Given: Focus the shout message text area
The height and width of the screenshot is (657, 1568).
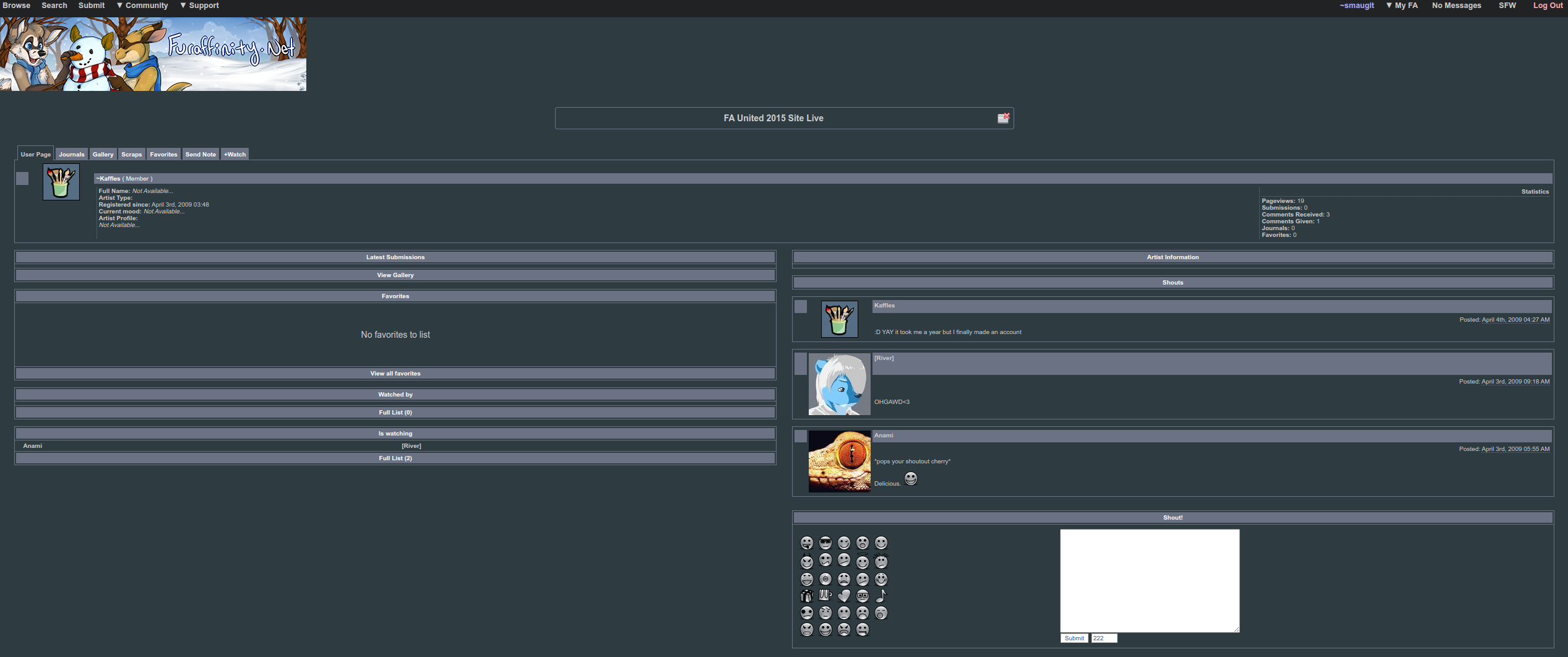Looking at the screenshot, I should 1150,580.
